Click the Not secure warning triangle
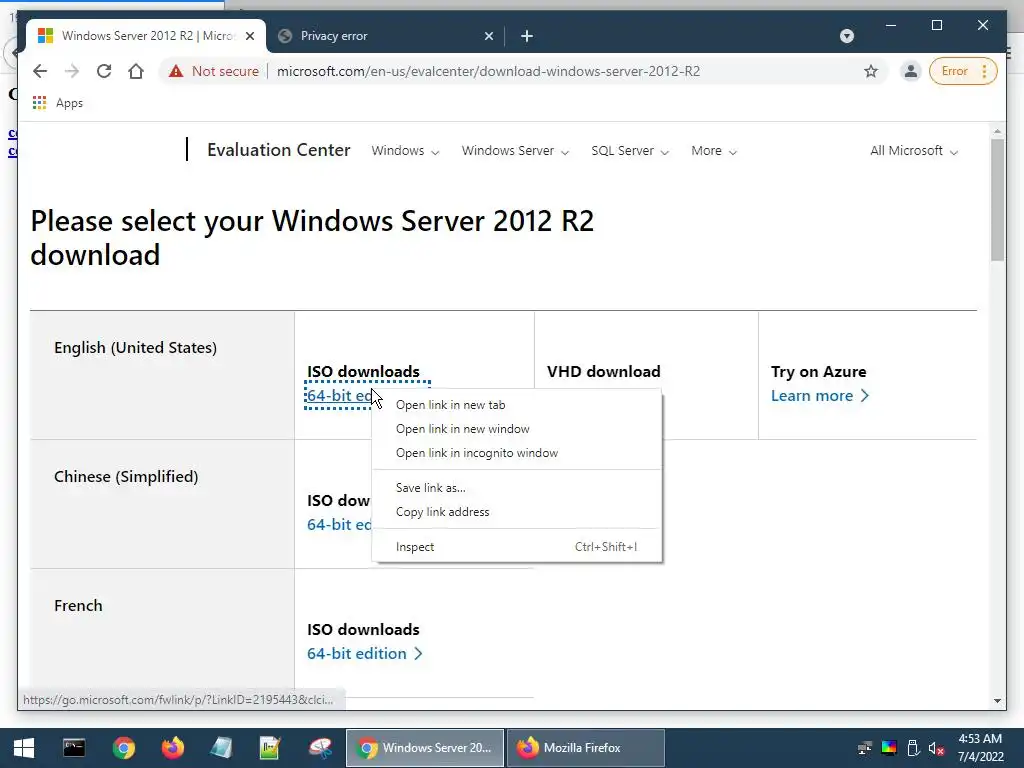Image resolution: width=1024 pixels, height=768 pixels. (x=176, y=71)
